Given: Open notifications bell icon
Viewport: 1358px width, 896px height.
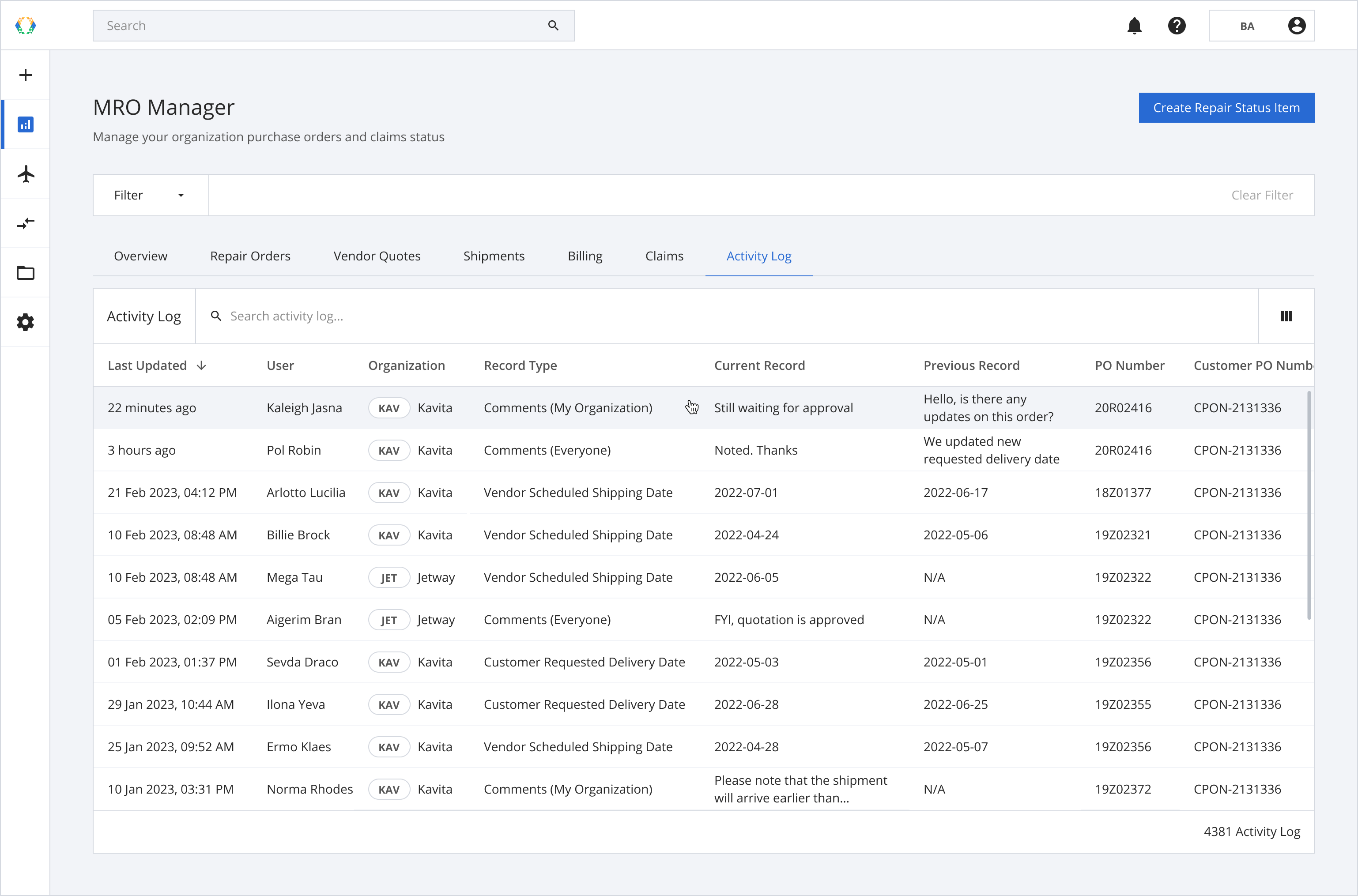Looking at the screenshot, I should coord(1134,26).
